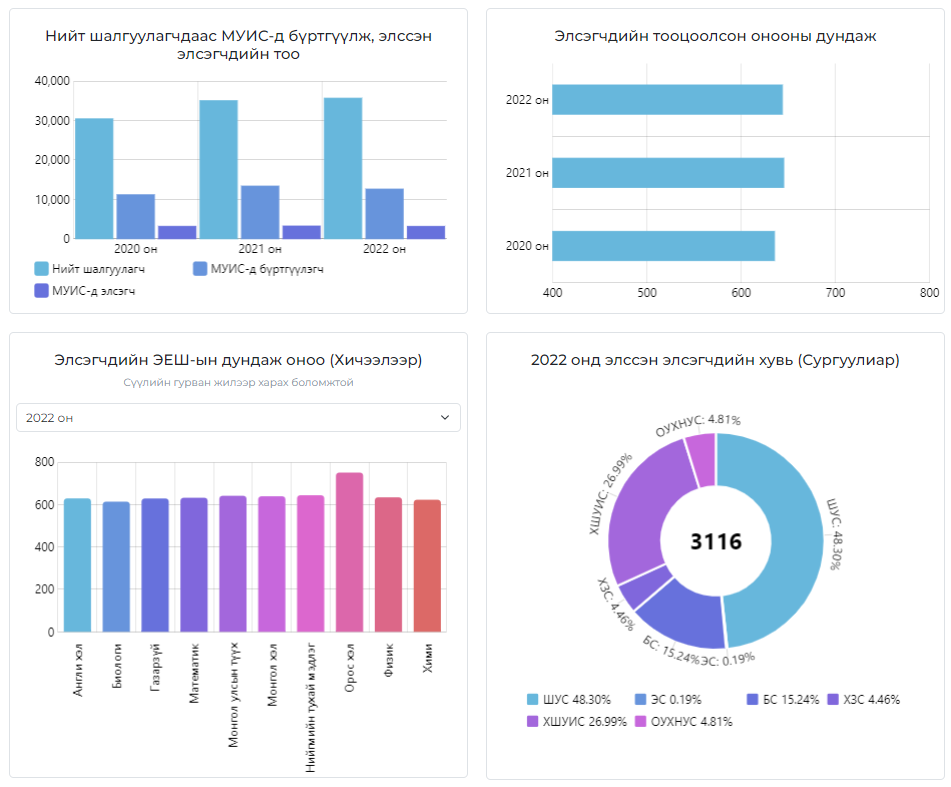Click ОУХНУС 4.81% legend item
Screen dimensions: 951x787
(x=684, y=722)
